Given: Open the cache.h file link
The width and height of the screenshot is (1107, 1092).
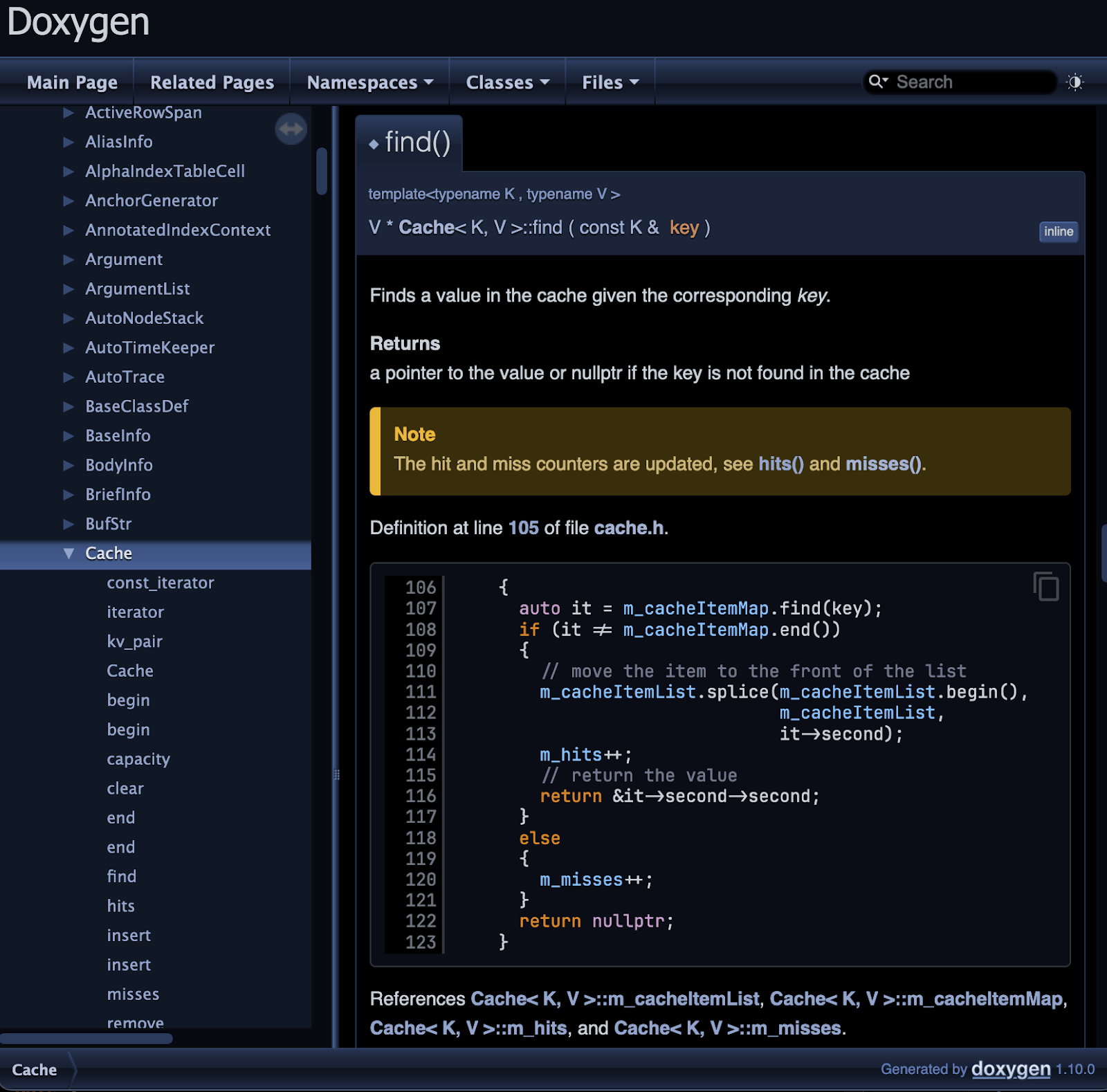Looking at the screenshot, I should pos(629,528).
